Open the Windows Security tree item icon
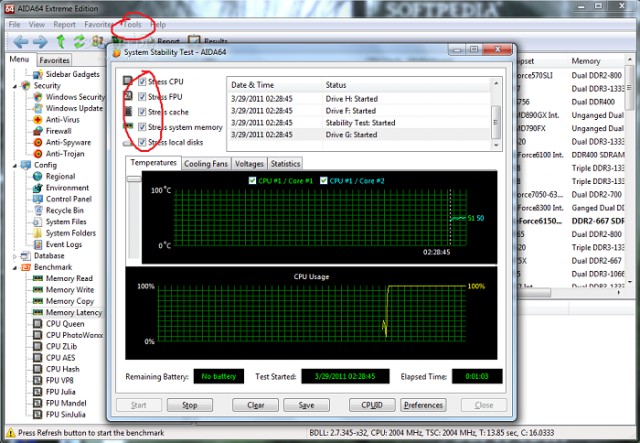Viewport: 640px width, 443px height. point(38,97)
